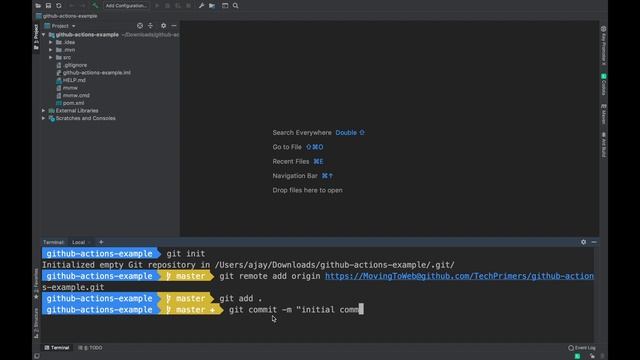Click the github-actions-example breadcrumb
Screen dimensions: 640x360
(x=70, y=16)
